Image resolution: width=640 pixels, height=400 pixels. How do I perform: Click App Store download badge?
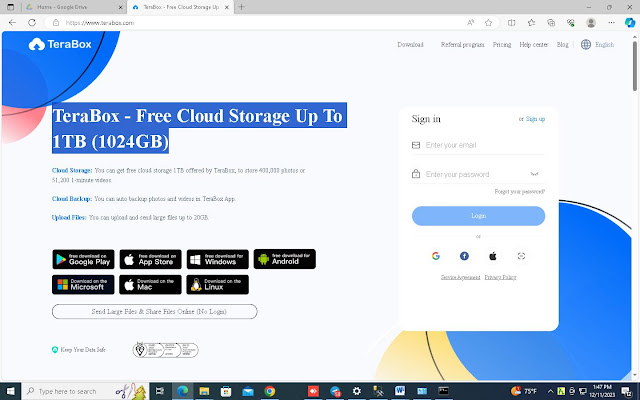[151, 259]
